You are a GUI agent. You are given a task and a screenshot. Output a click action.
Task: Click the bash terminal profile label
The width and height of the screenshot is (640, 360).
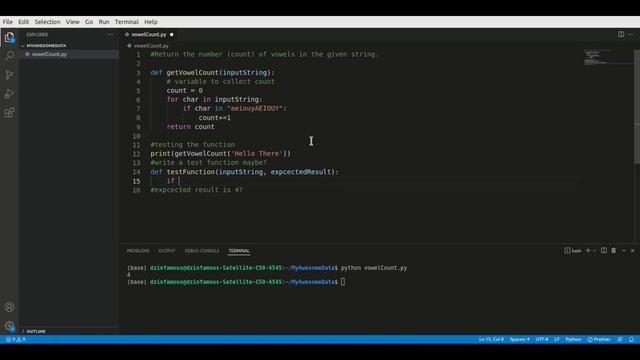point(573,251)
